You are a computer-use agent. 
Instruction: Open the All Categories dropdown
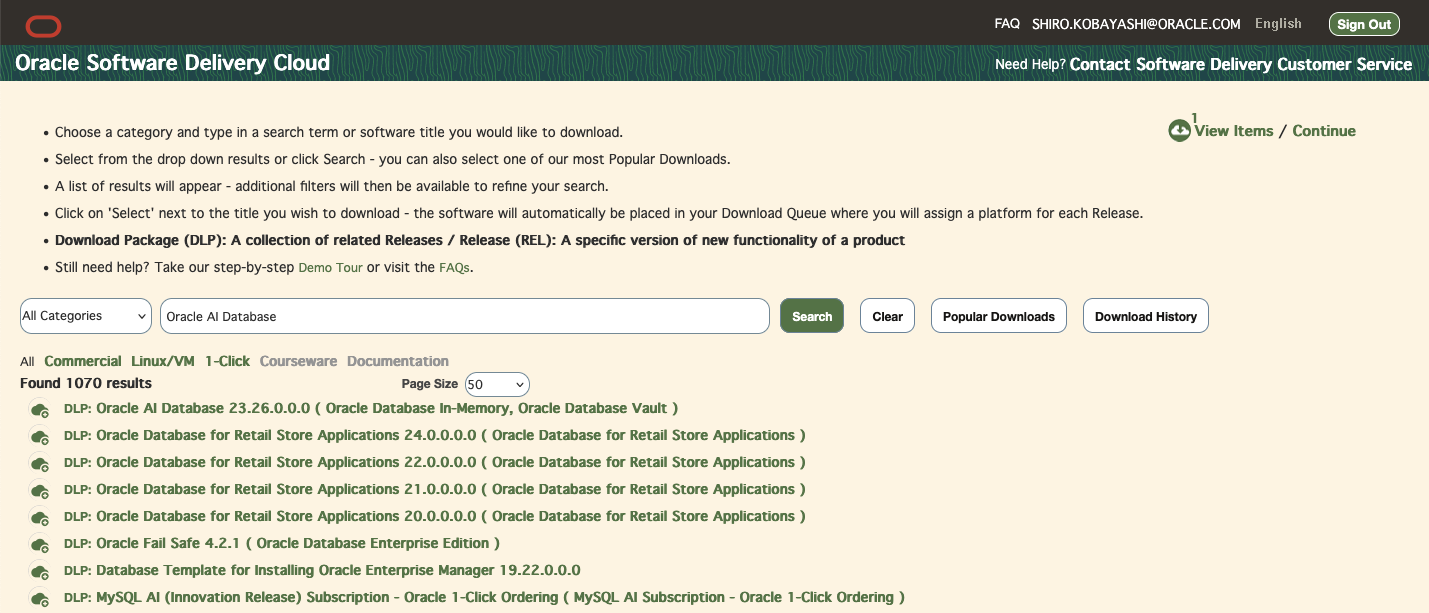(85, 316)
